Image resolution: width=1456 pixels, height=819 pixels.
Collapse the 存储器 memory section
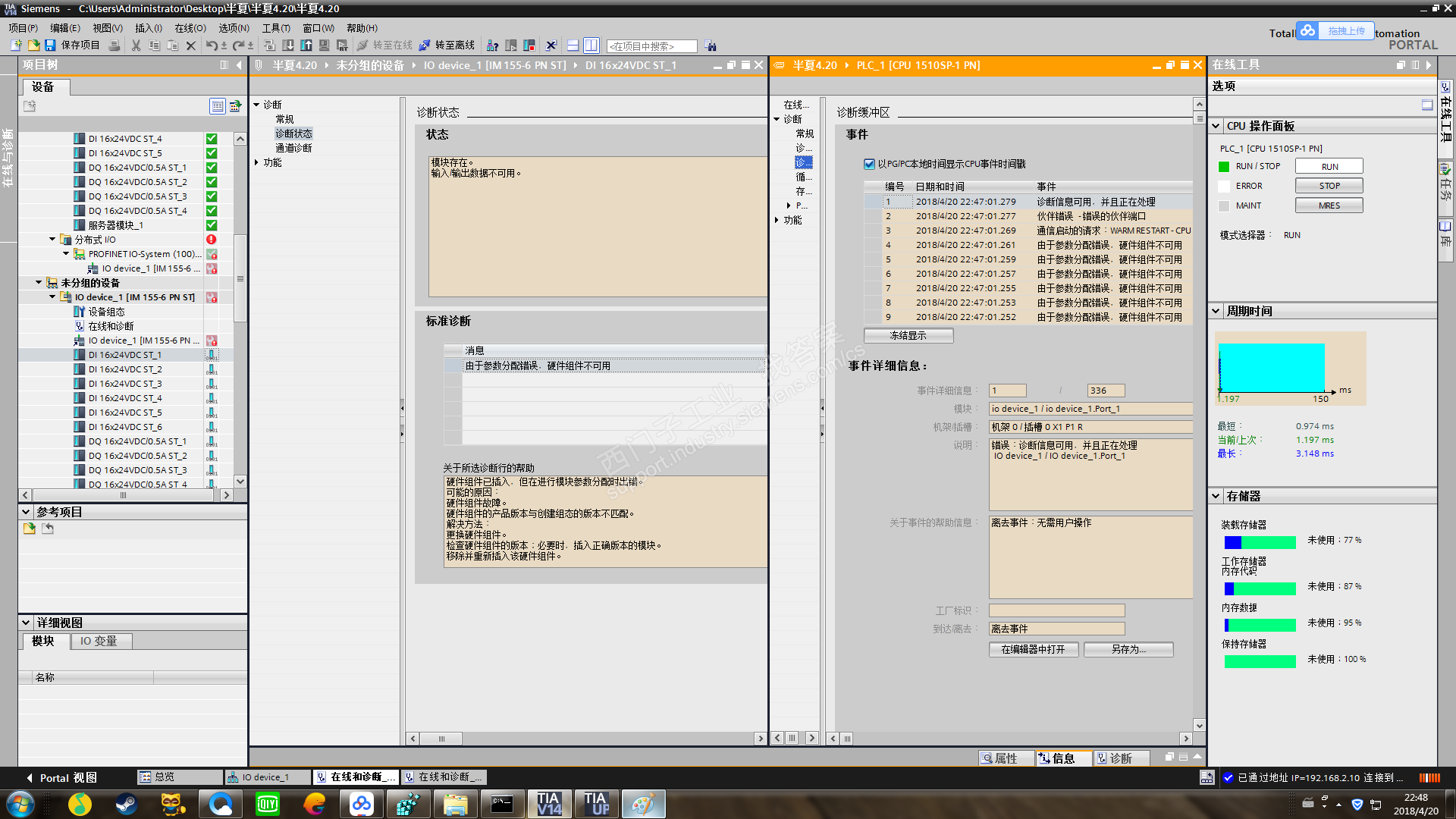click(x=1216, y=496)
